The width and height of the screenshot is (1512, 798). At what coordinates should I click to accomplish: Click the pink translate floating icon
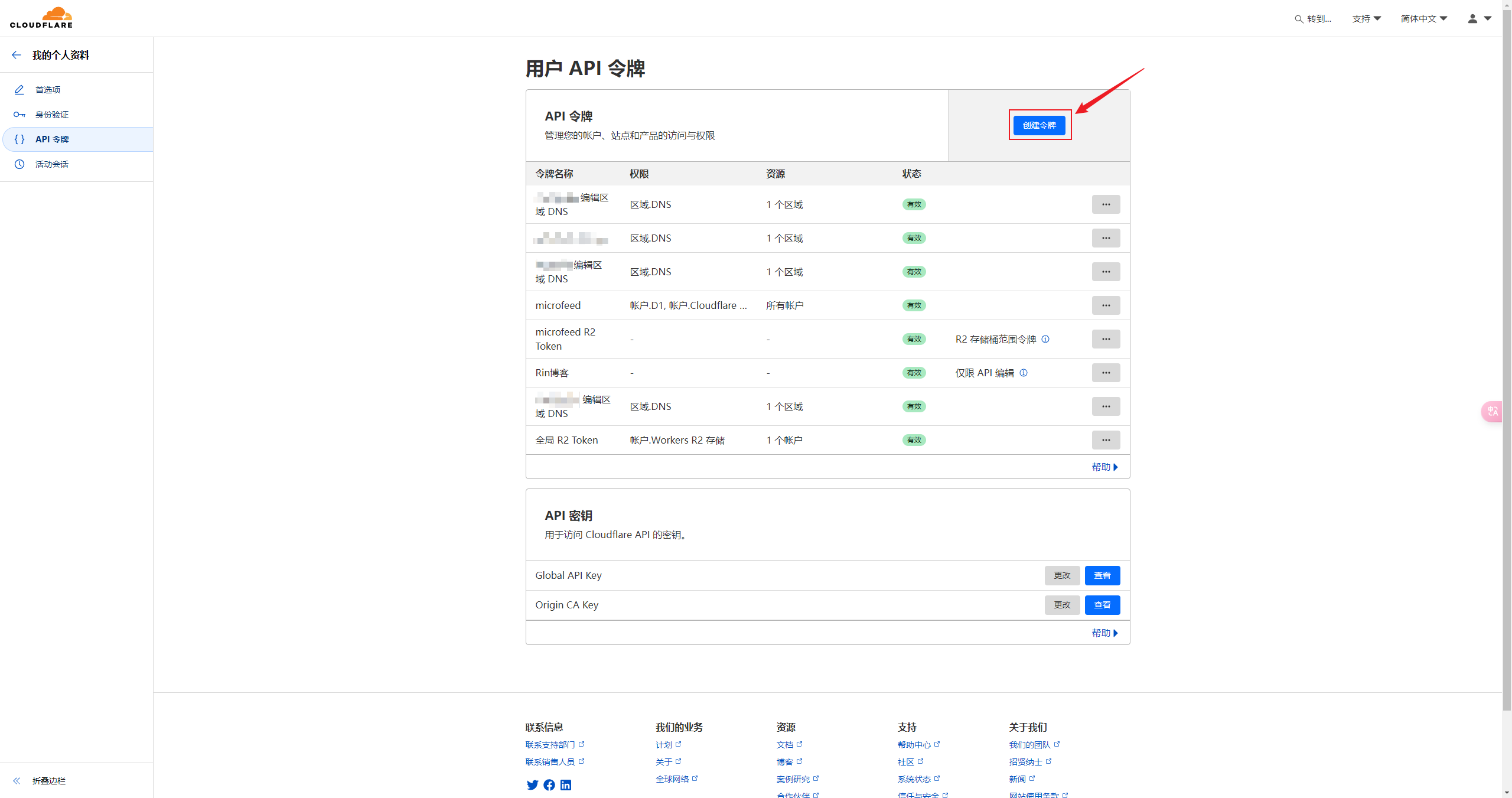(1493, 411)
